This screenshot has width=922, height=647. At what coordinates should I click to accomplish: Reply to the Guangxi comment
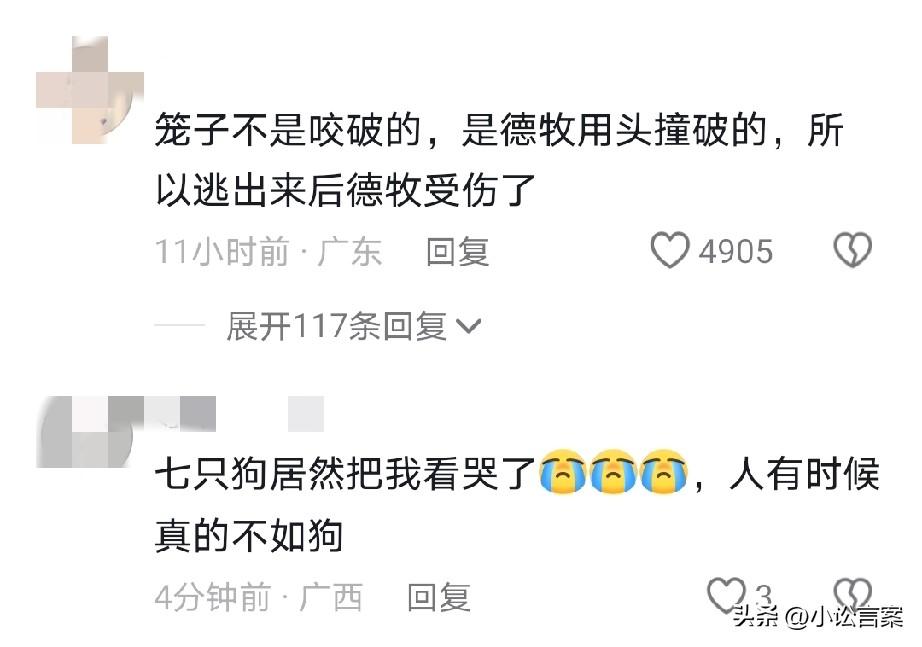(x=439, y=598)
